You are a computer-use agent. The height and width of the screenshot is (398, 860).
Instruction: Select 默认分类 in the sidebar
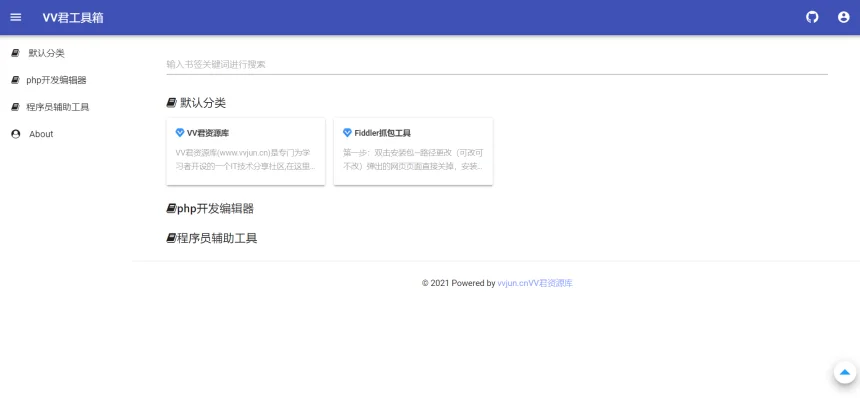[x=47, y=53]
